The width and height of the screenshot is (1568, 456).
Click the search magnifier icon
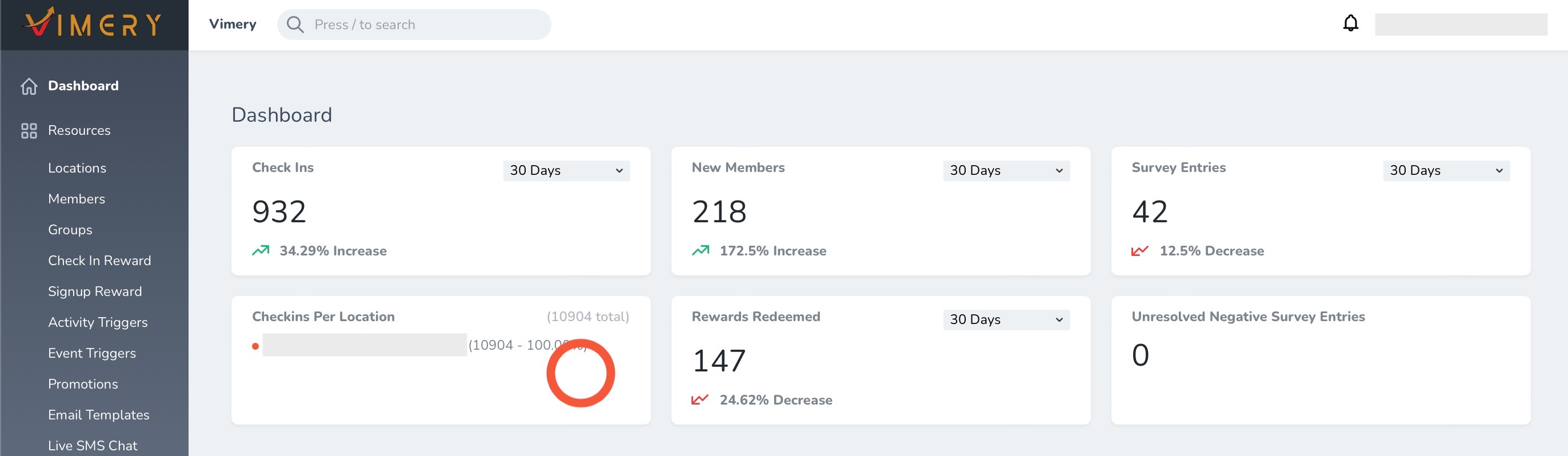pyautogui.click(x=295, y=25)
